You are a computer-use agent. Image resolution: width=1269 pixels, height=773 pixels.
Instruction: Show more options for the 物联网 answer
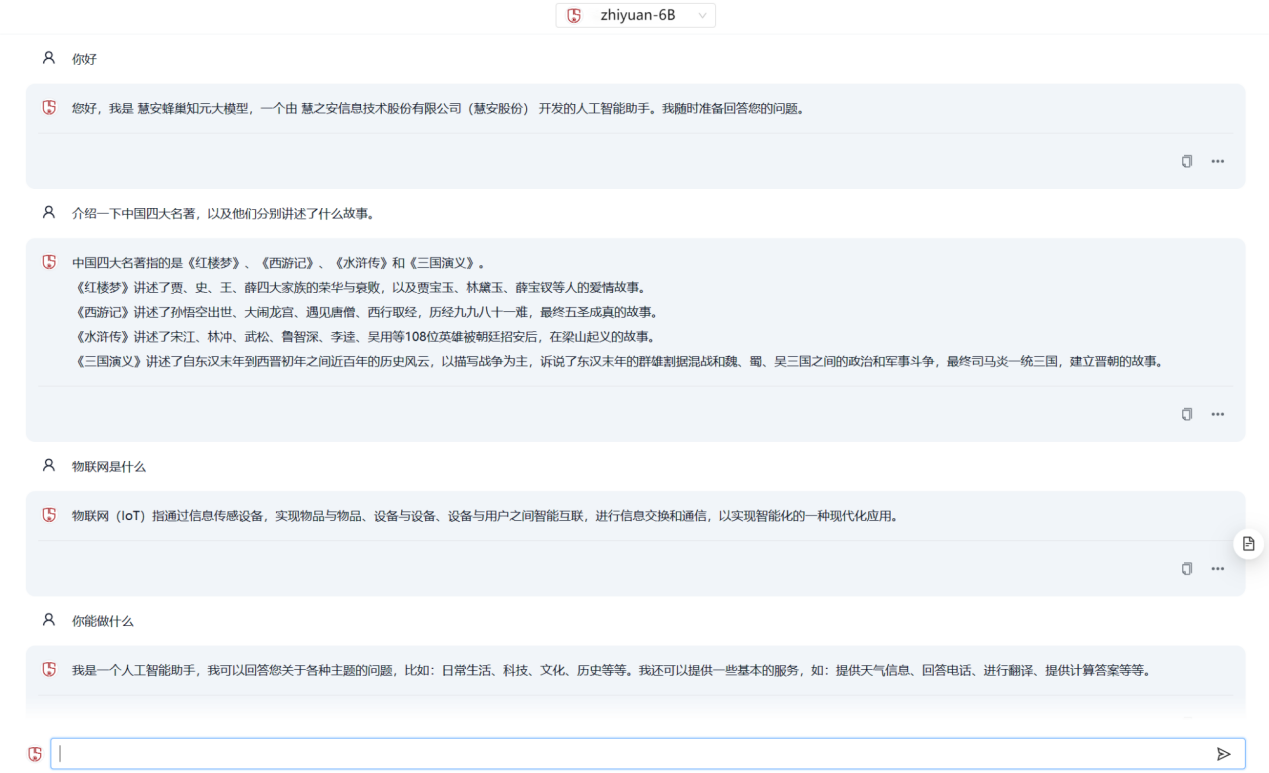click(1217, 568)
